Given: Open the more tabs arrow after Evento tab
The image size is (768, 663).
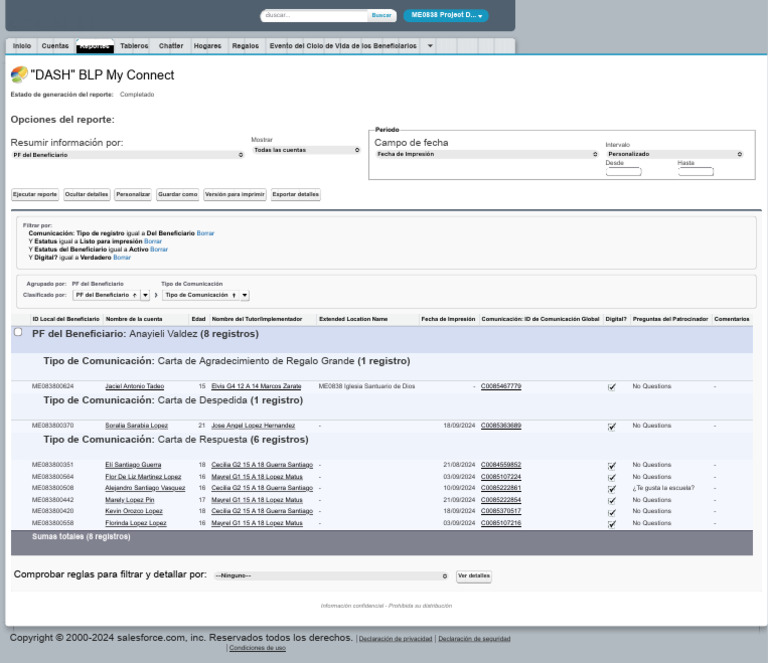Looking at the screenshot, I should click(x=430, y=46).
